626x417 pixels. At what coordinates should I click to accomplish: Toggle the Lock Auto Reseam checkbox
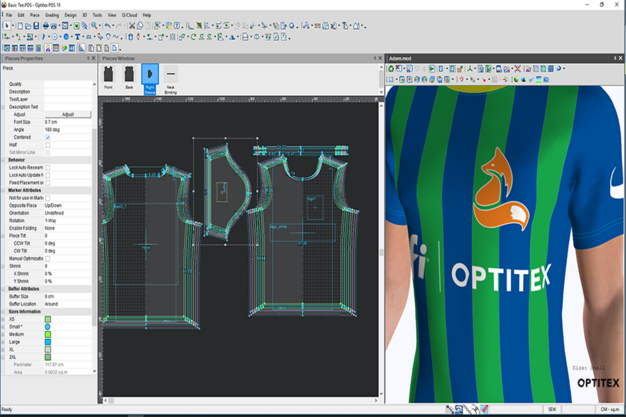47,167
